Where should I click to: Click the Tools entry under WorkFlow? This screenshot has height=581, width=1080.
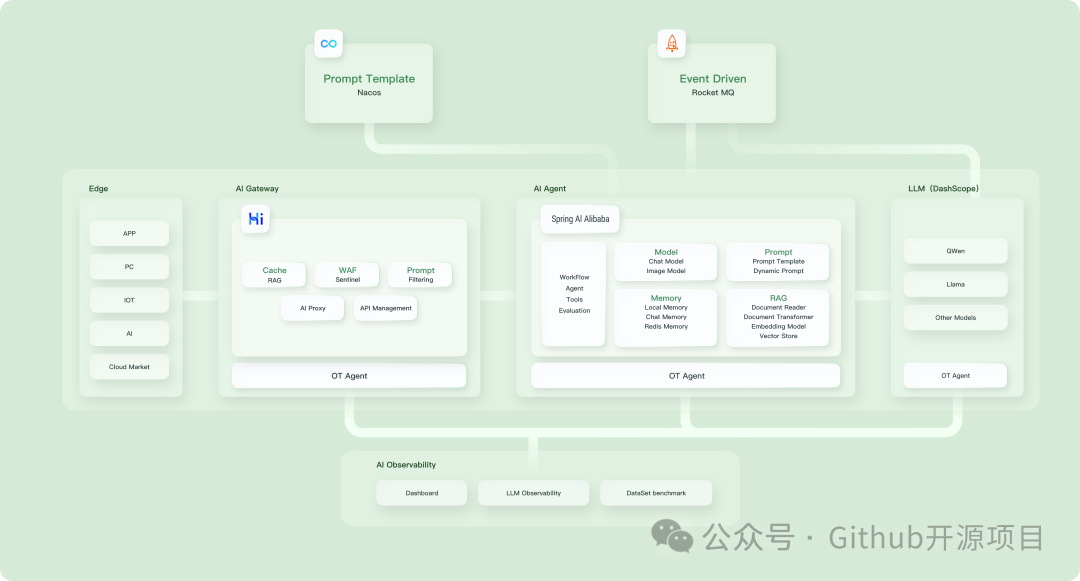coord(574,299)
